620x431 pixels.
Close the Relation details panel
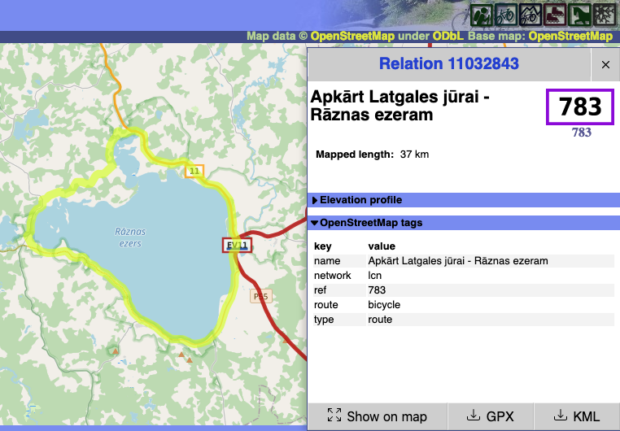pyautogui.click(x=605, y=65)
